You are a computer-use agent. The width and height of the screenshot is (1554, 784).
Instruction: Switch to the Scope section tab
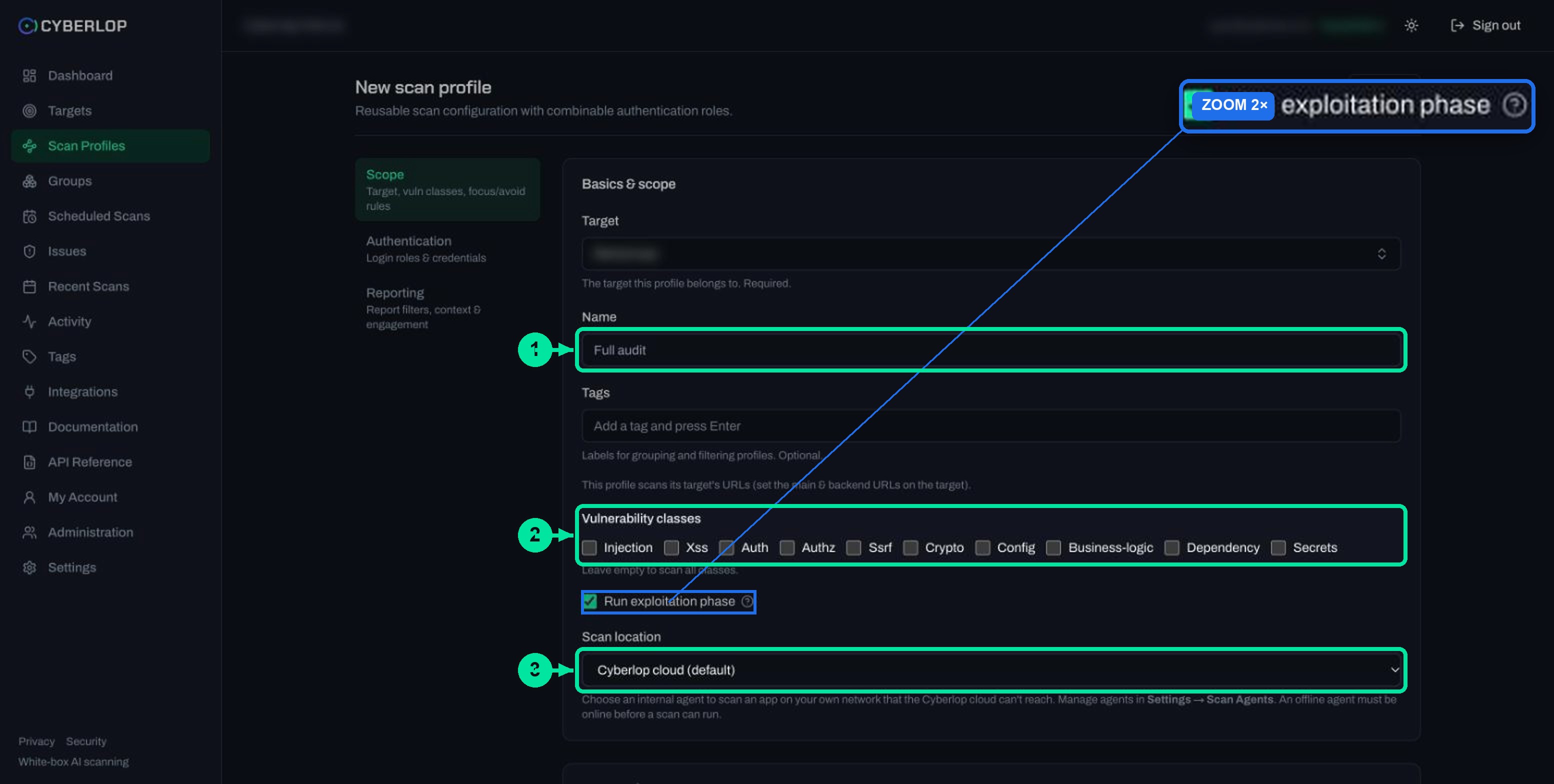click(x=447, y=189)
